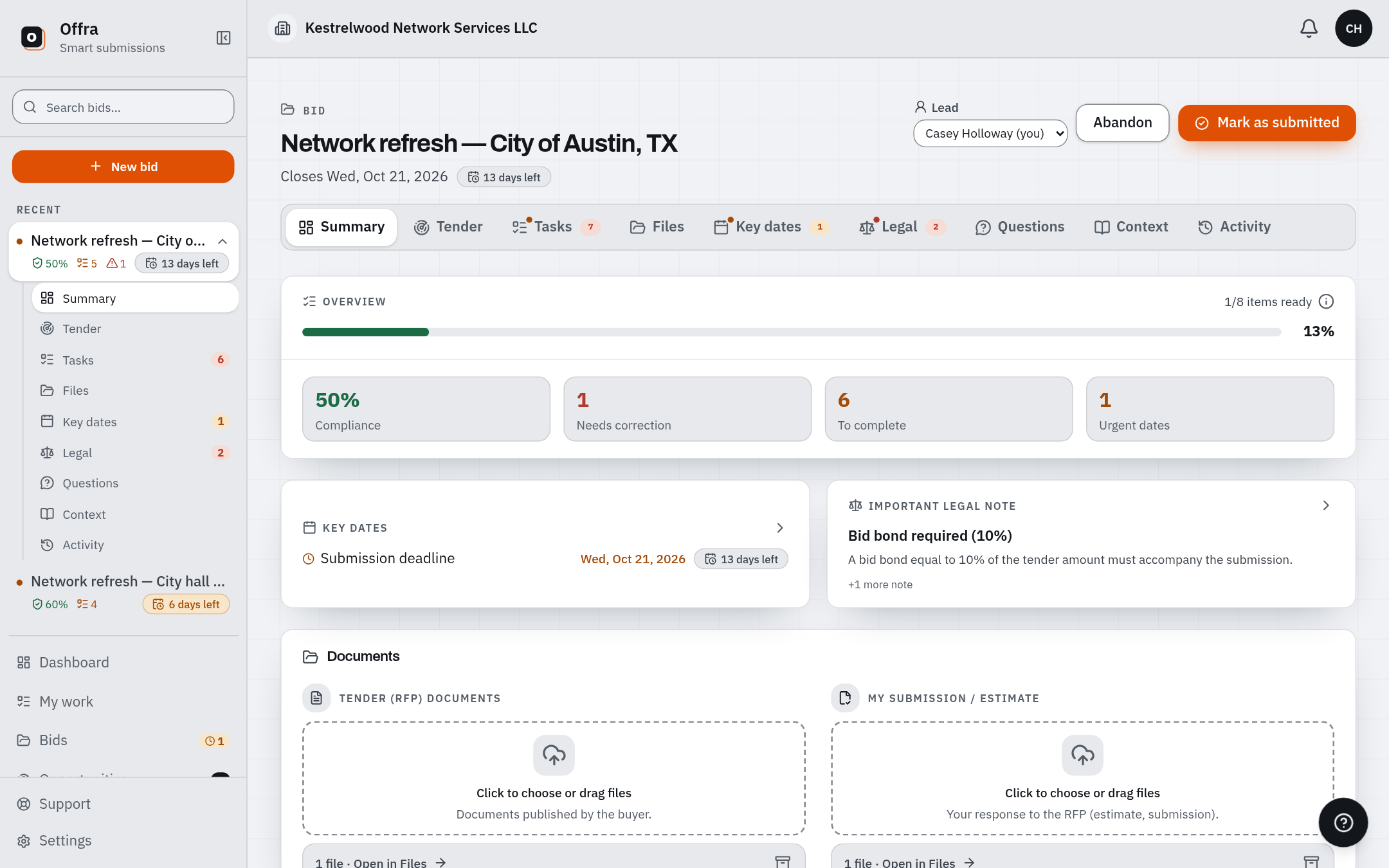Click the Search bids field
The image size is (1389, 868).
coord(123,107)
